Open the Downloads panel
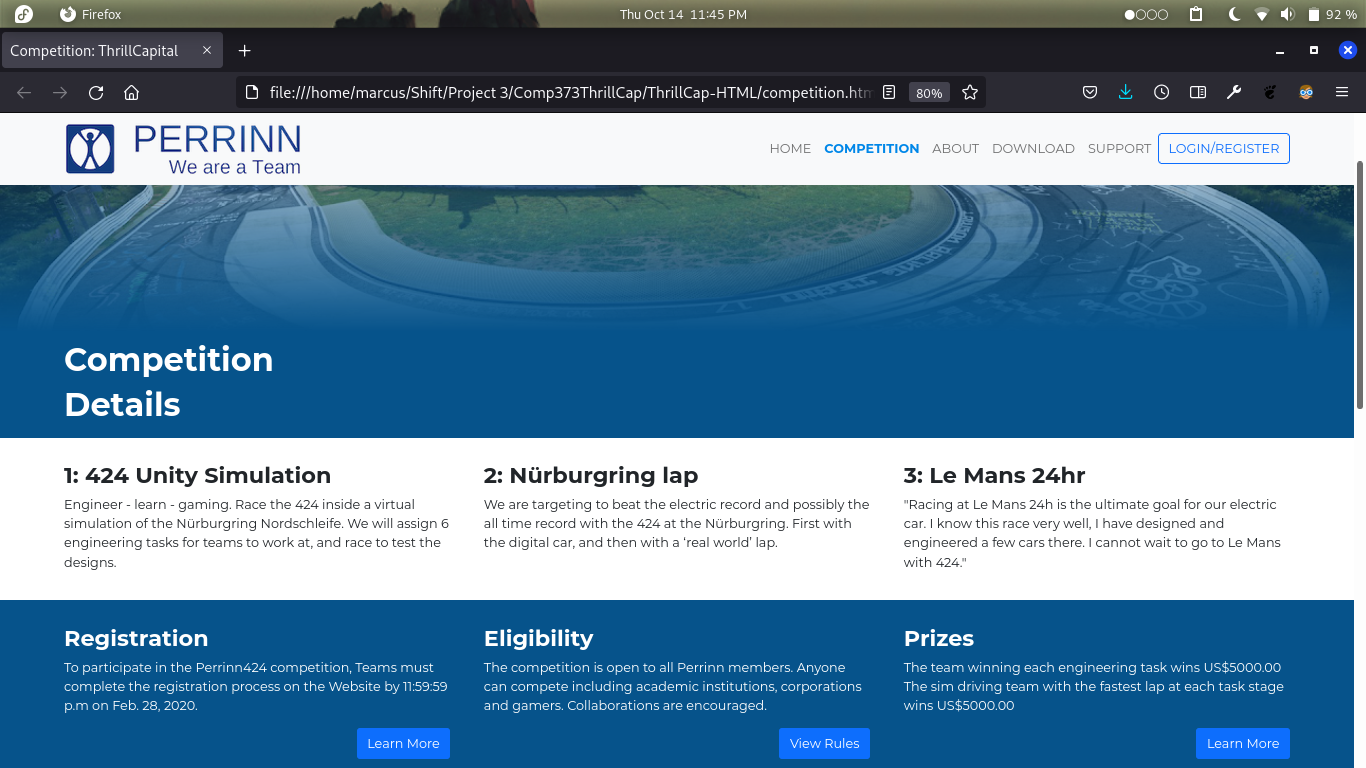This screenshot has width=1366, height=768. coord(1126,92)
